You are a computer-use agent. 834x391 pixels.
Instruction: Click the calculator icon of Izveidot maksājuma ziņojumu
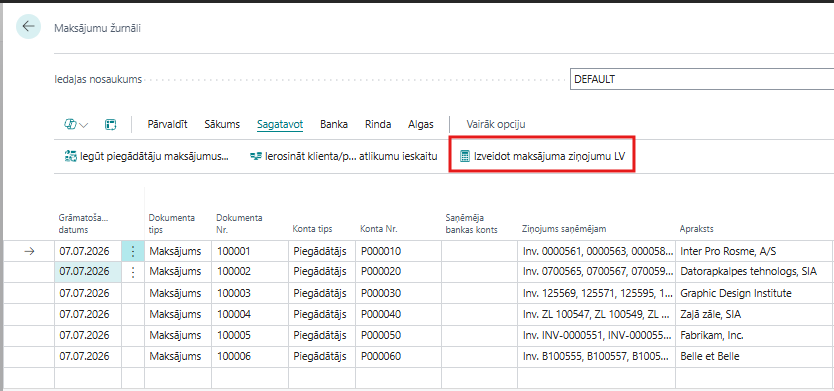point(465,156)
